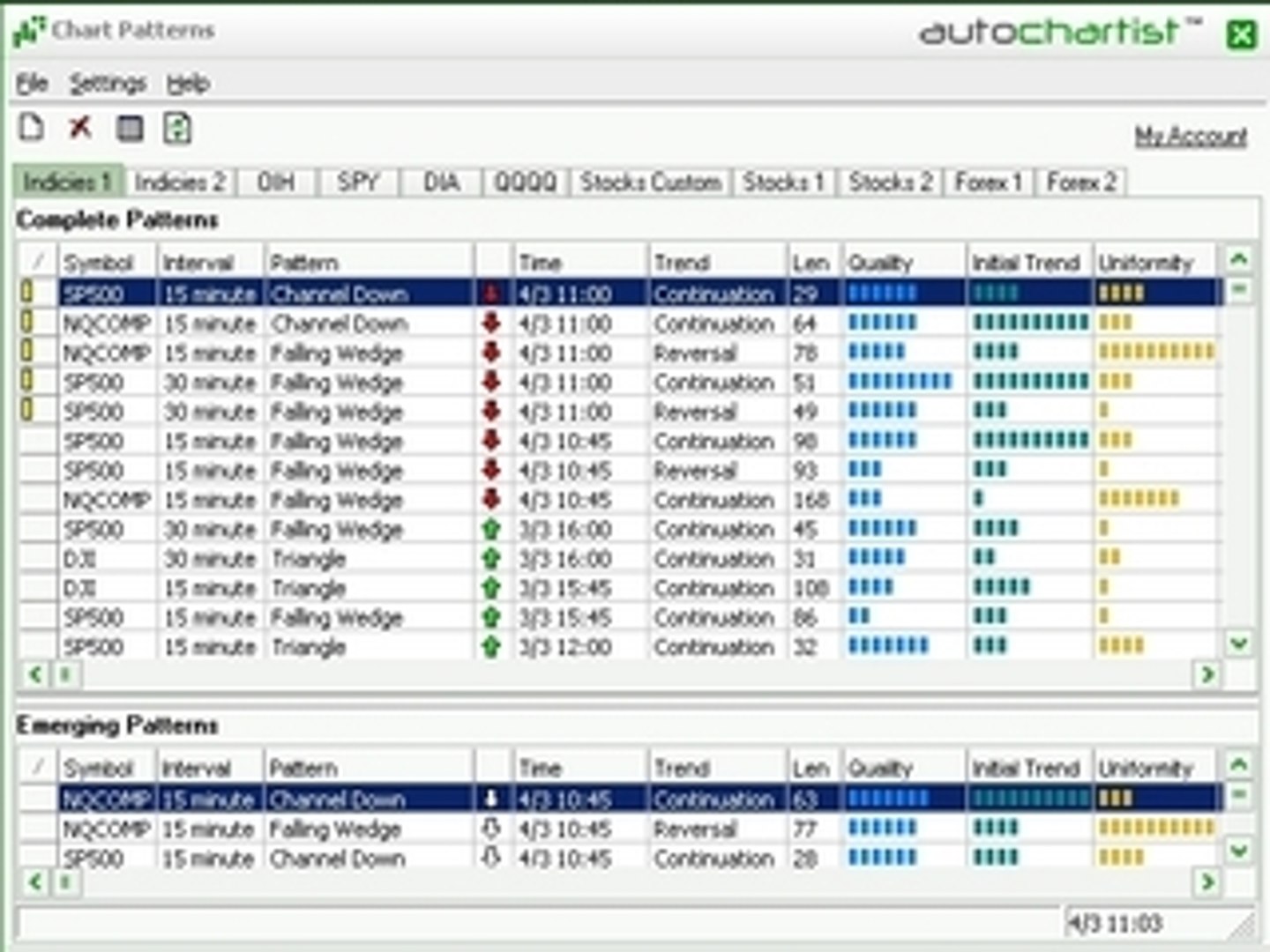Open the File menu
The width and height of the screenshot is (1270, 952).
pos(32,84)
